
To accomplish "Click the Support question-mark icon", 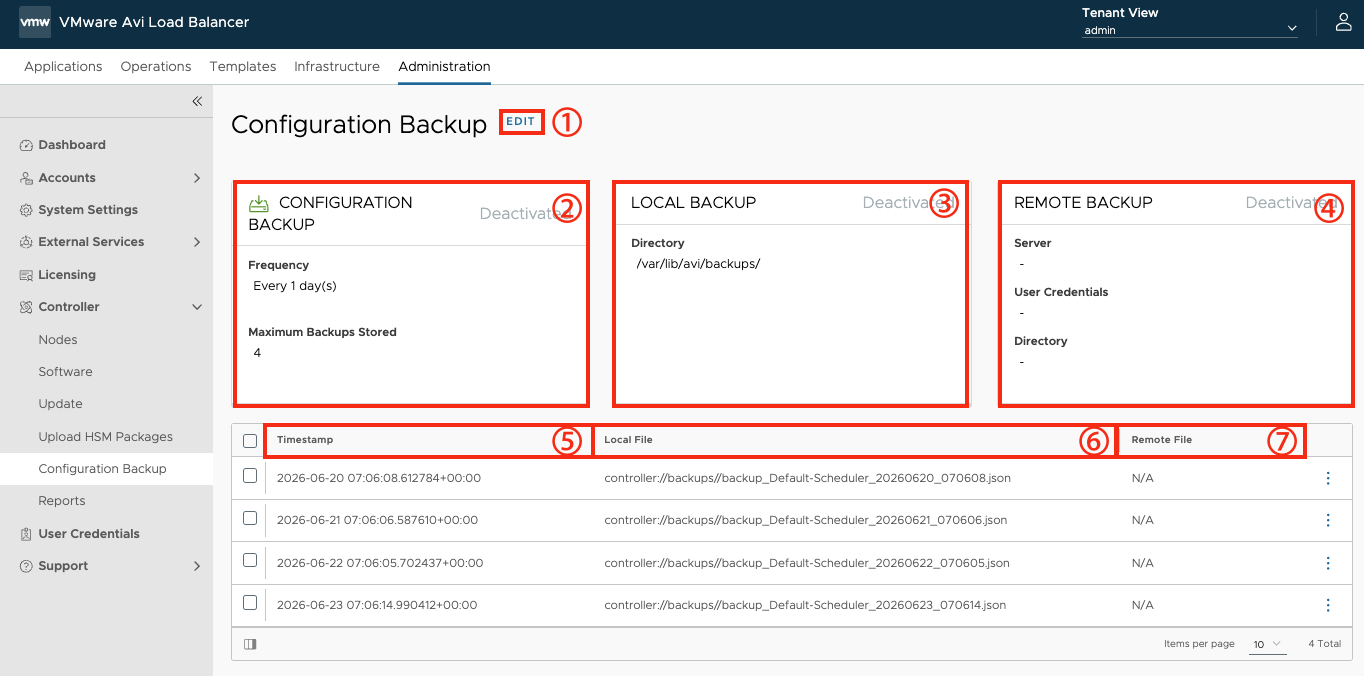I will [27, 566].
